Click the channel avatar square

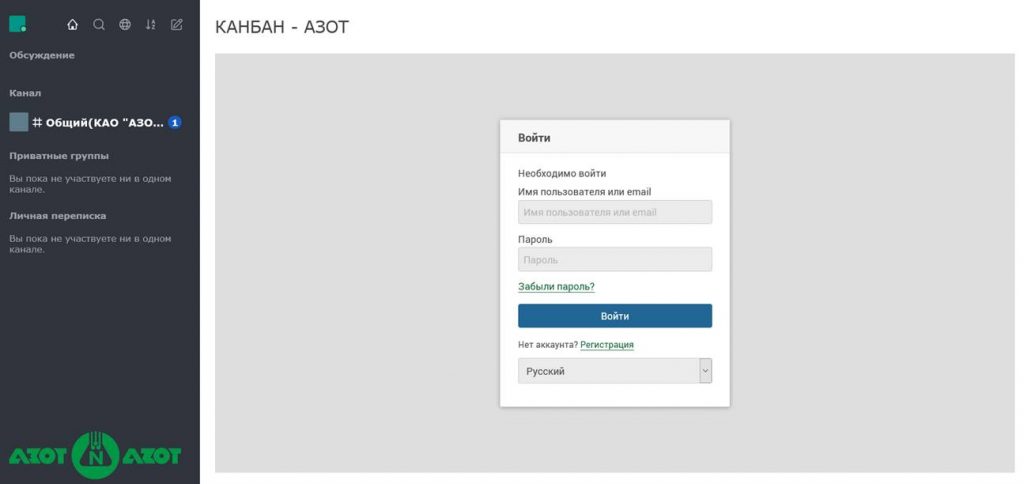click(18, 122)
